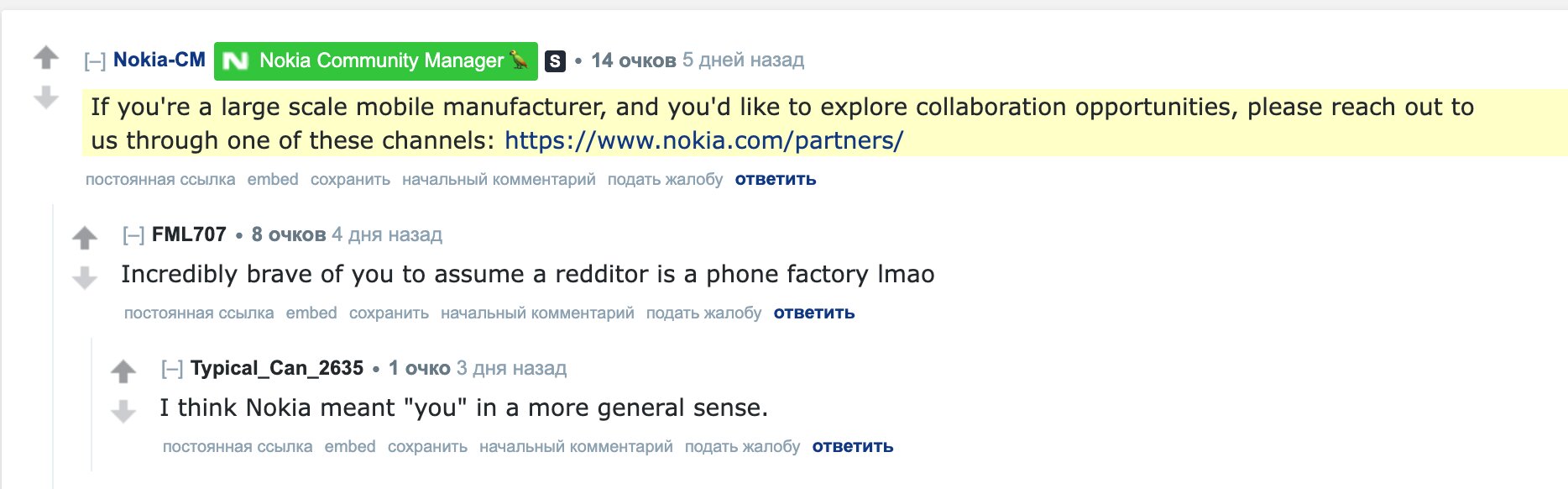This screenshot has width=1568, height=489.
Task: Click подать жалобу under FML707's comment
Action: [703, 313]
